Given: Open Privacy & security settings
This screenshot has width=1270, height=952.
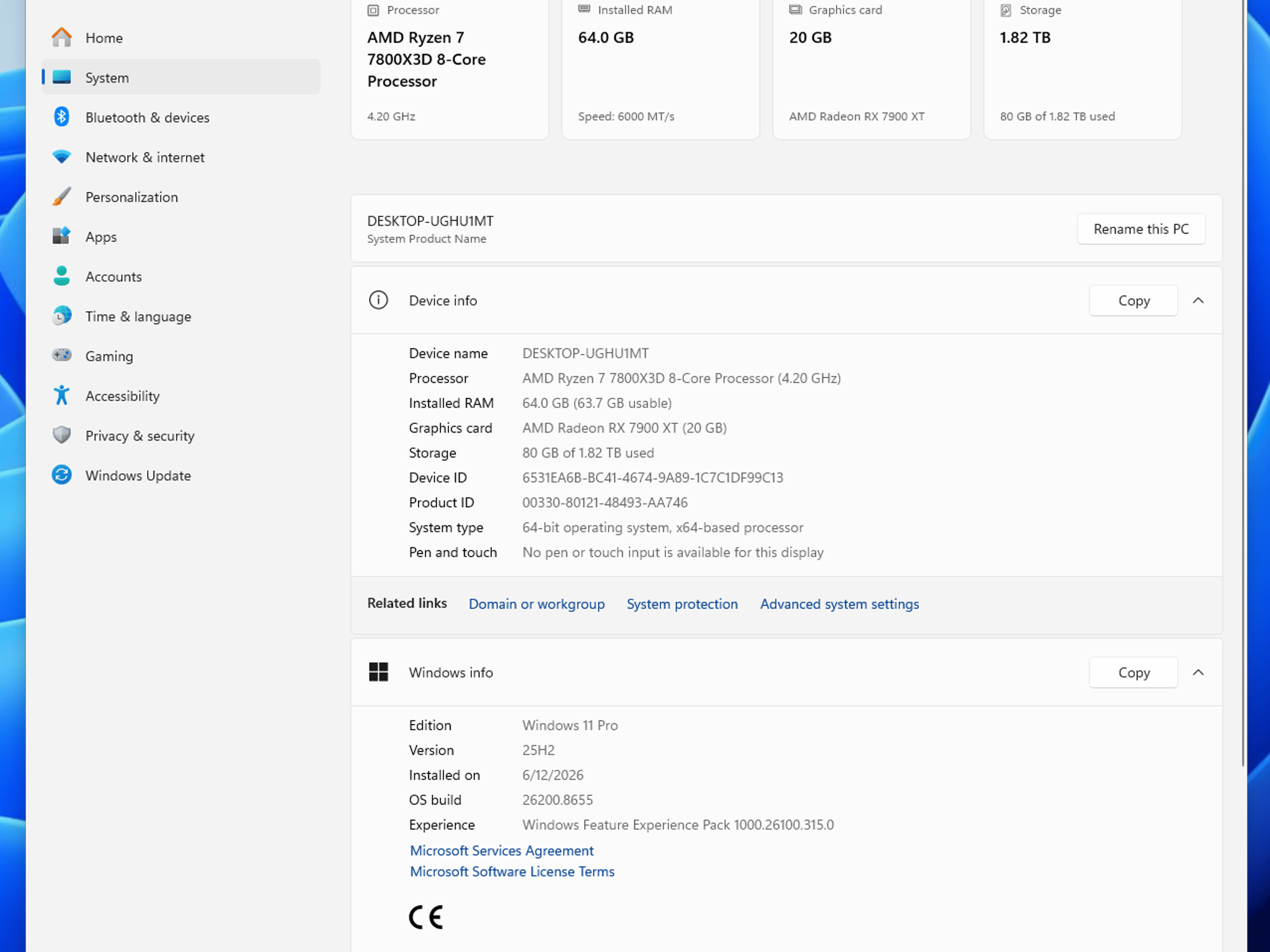Looking at the screenshot, I should [x=181, y=436].
